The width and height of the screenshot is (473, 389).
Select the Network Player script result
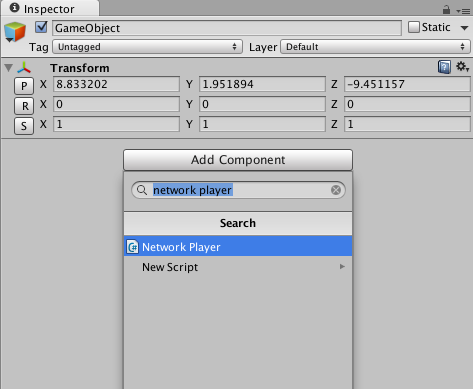[x=238, y=247]
